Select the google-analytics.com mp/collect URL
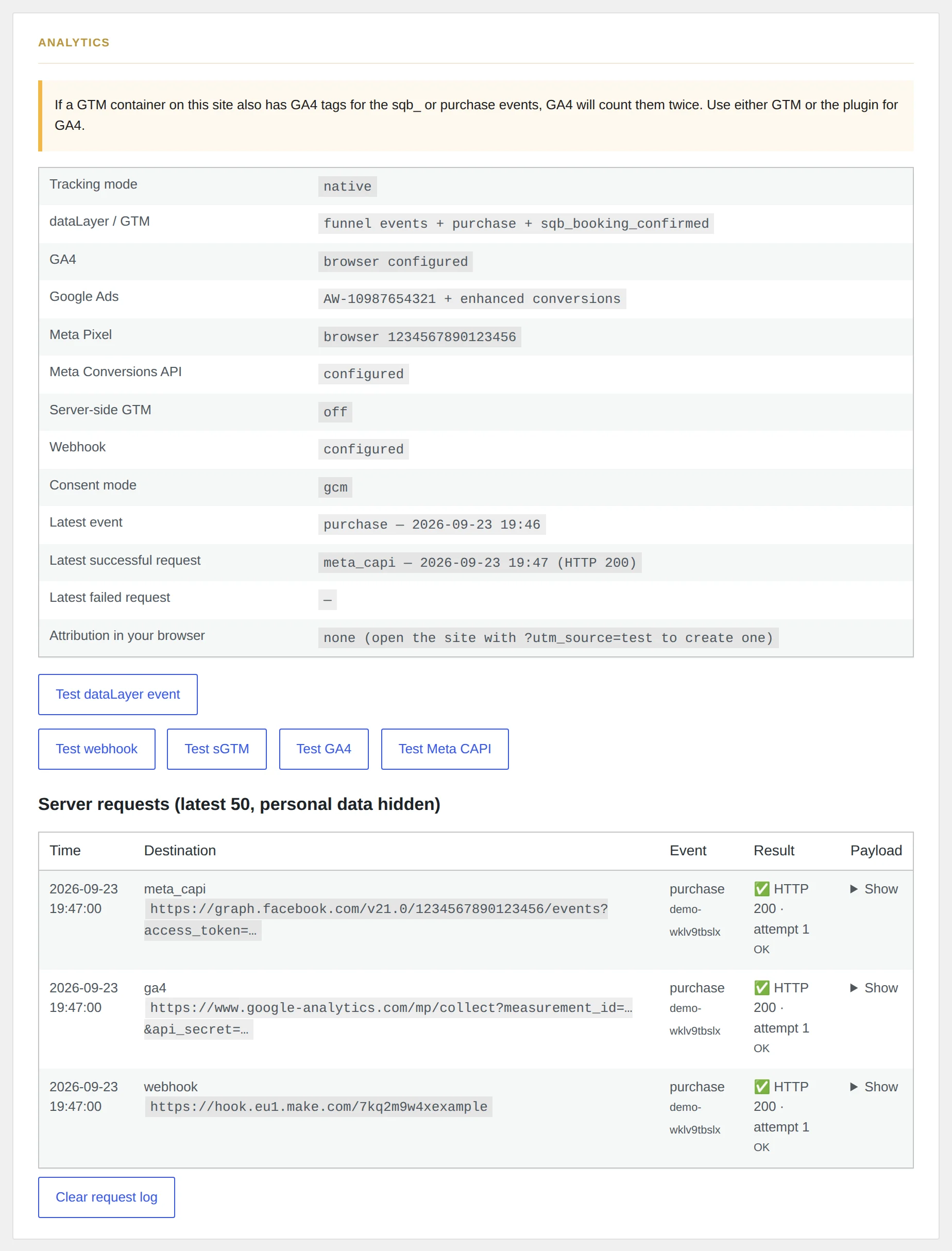The width and height of the screenshot is (952, 1251). coord(389,1019)
